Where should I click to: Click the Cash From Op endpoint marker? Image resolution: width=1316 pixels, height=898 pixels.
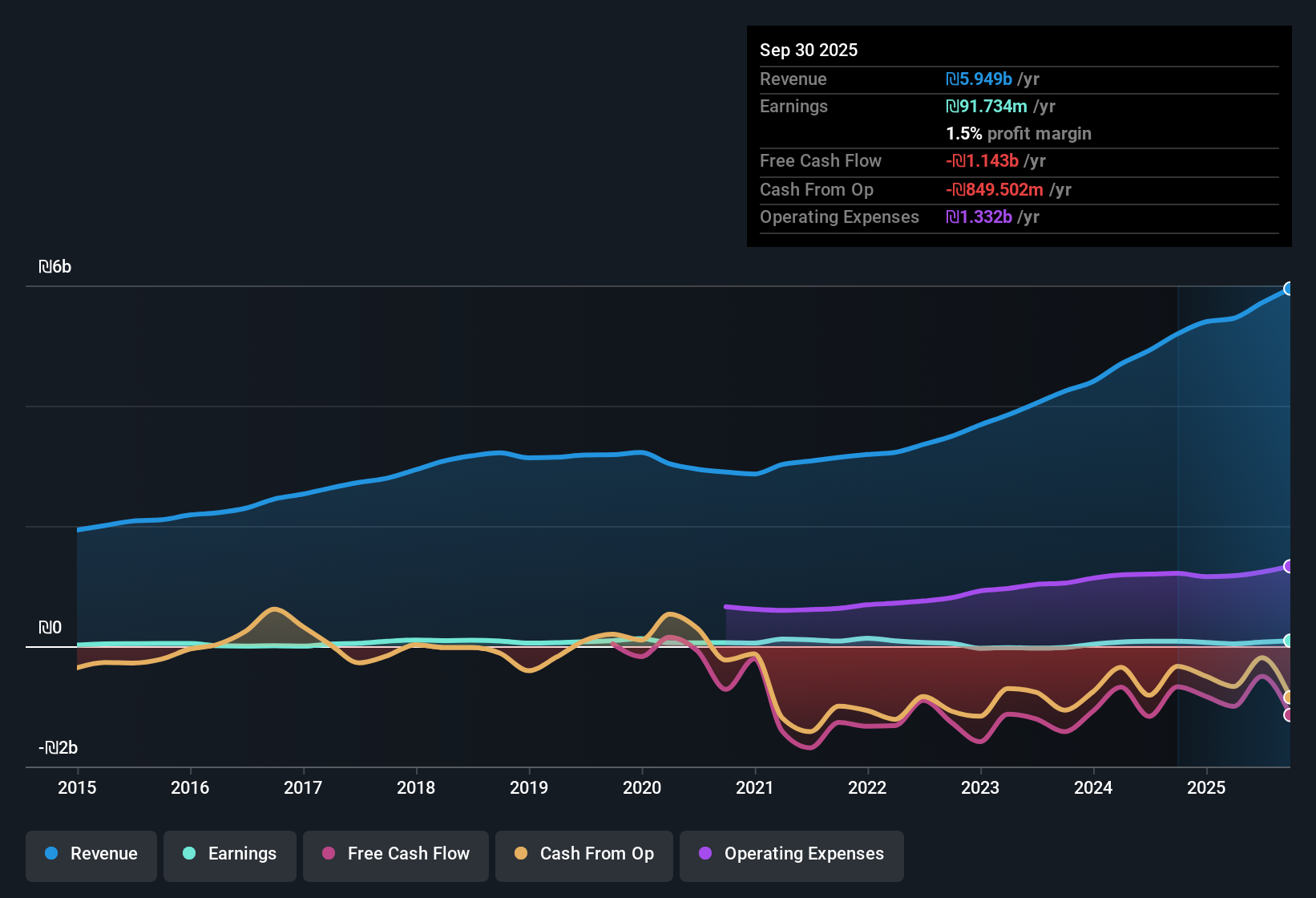click(1289, 697)
